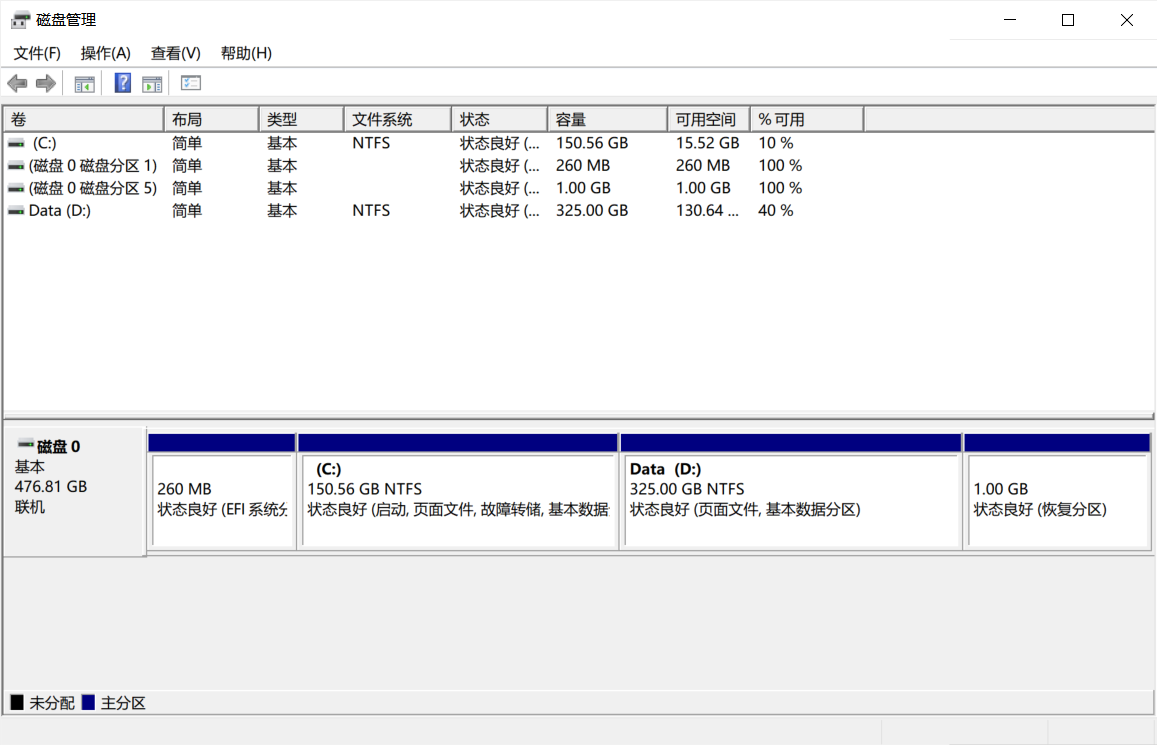
Task: Toggle the action pane toolbar icon
Action: click(x=152, y=84)
